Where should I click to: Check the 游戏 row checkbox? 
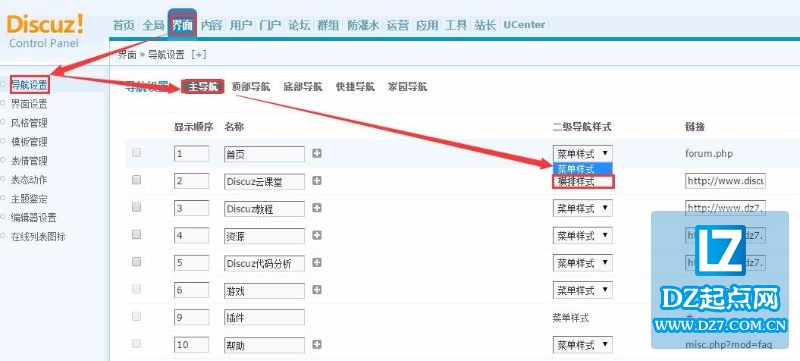click(136, 289)
